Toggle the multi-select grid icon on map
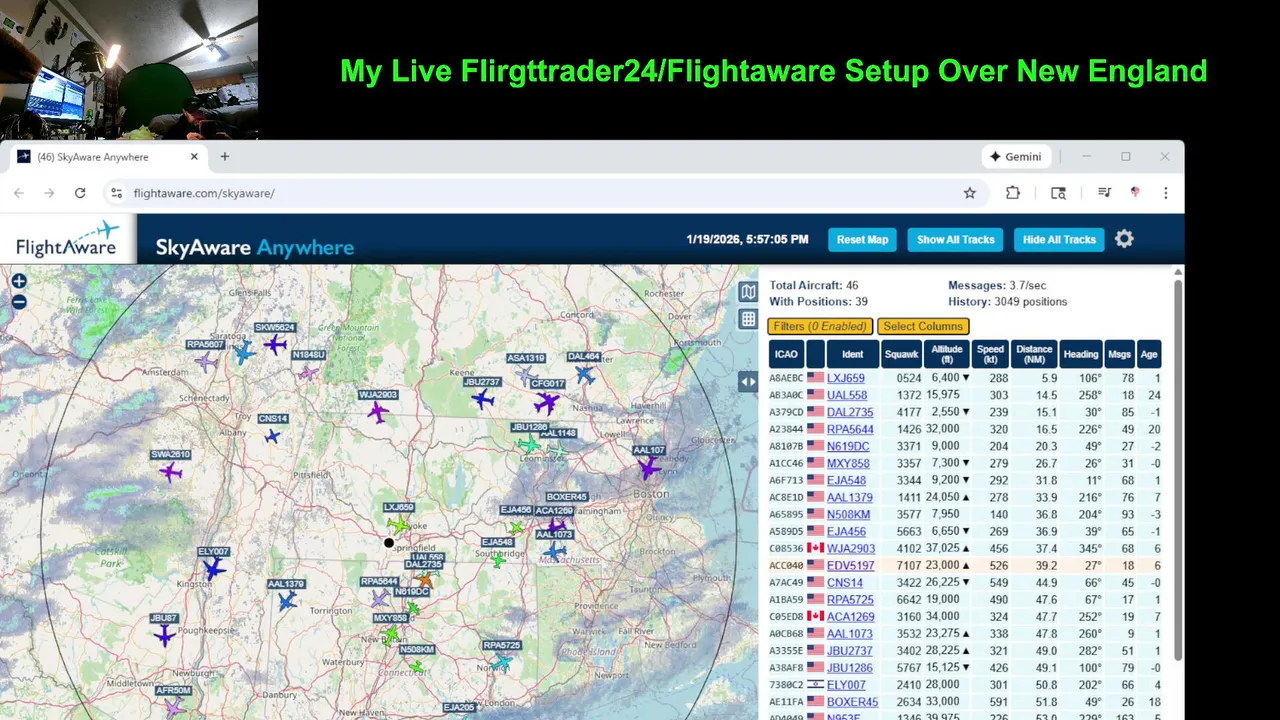The width and height of the screenshot is (1280, 720). [x=748, y=320]
